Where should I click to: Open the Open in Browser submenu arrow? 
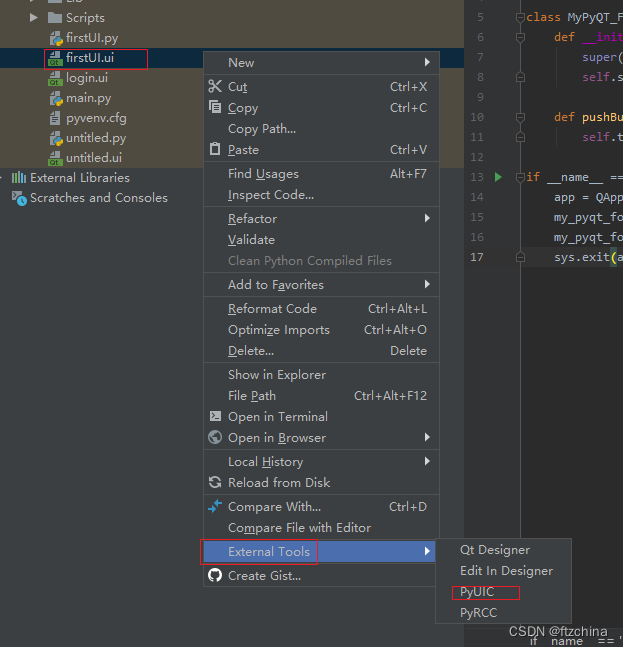click(x=427, y=437)
